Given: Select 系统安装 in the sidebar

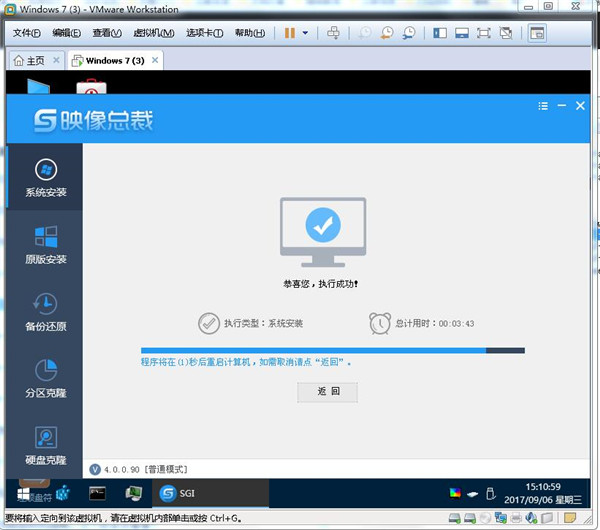Looking at the screenshot, I should [x=45, y=178].
